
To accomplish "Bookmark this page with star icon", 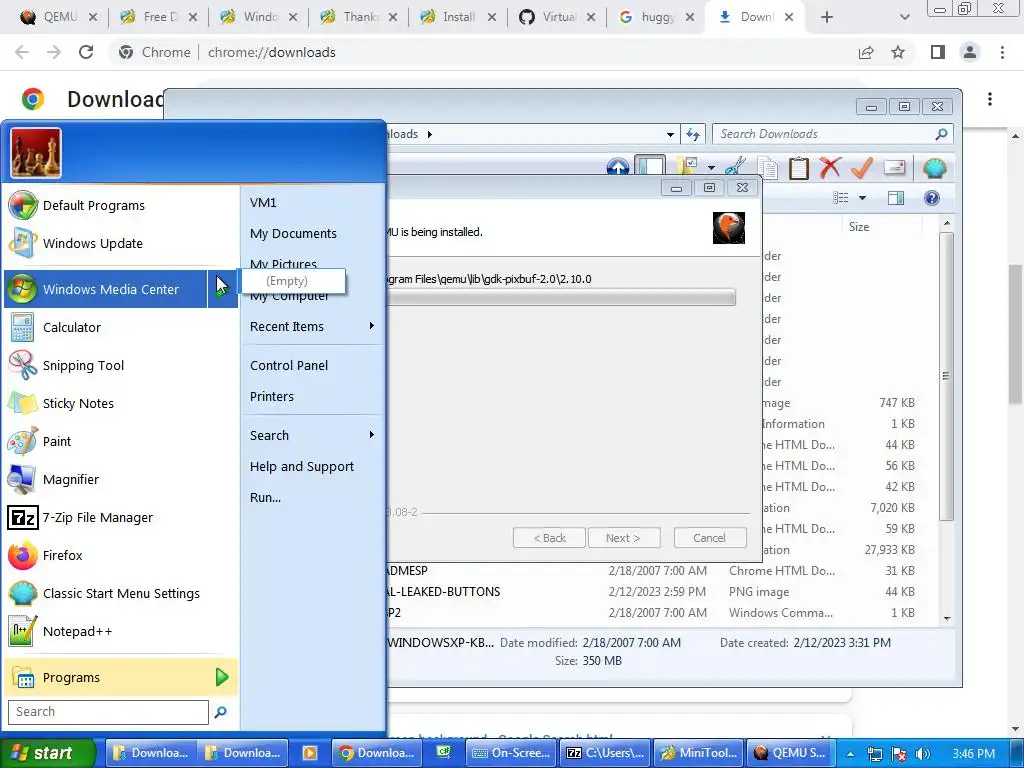I will click(x=899, y=52).
